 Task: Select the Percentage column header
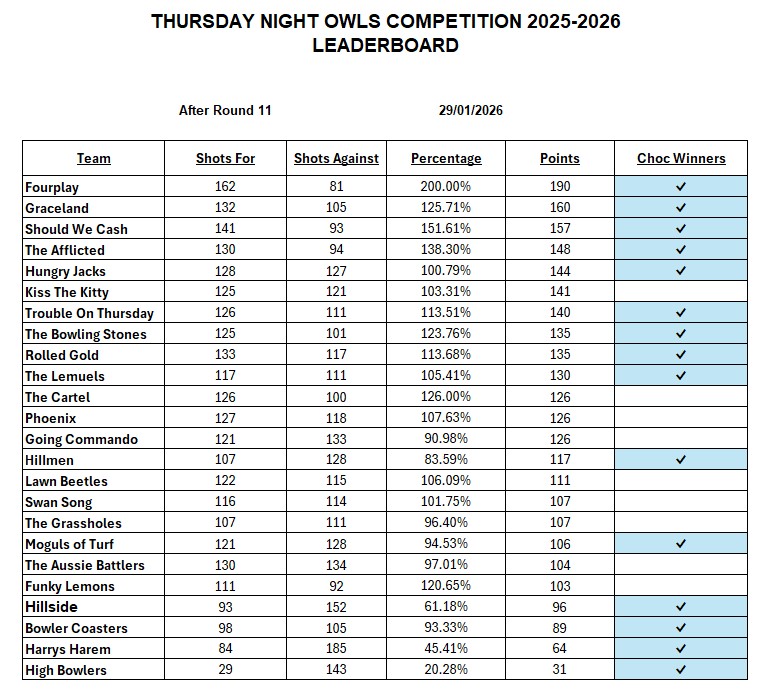point(446,158)
